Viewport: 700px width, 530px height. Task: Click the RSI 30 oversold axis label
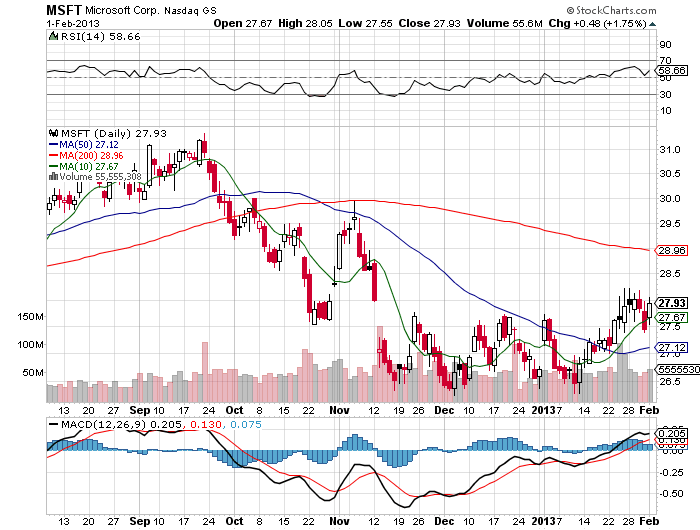[x=665, y=94]
